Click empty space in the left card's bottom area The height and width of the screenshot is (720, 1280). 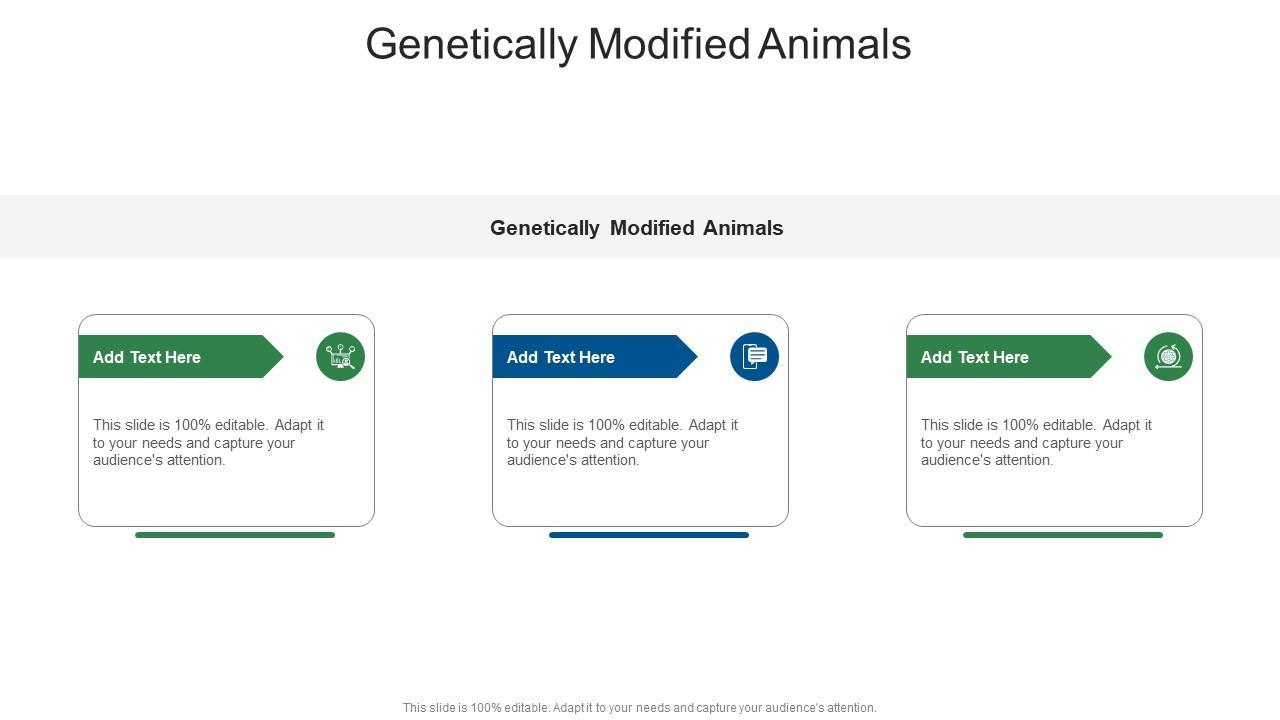pyautogui.click(x=226, y=499)
